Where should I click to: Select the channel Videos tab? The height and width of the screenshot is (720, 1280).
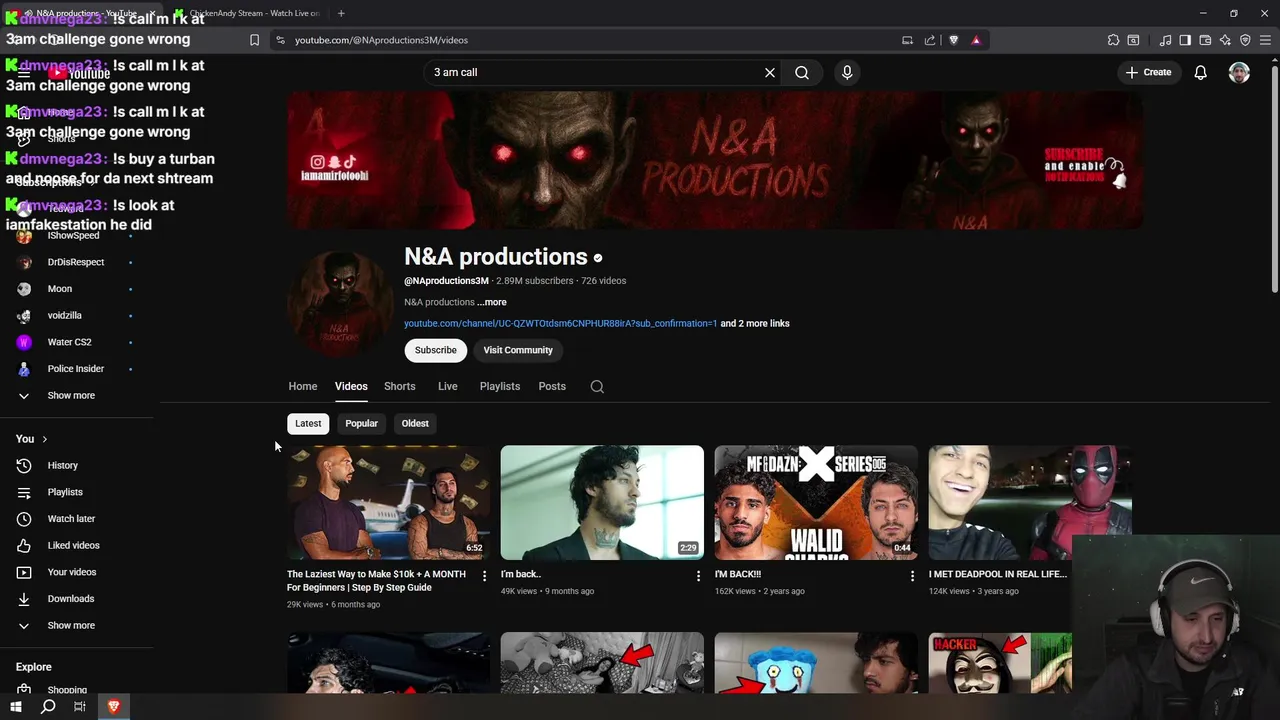(351, 387)
